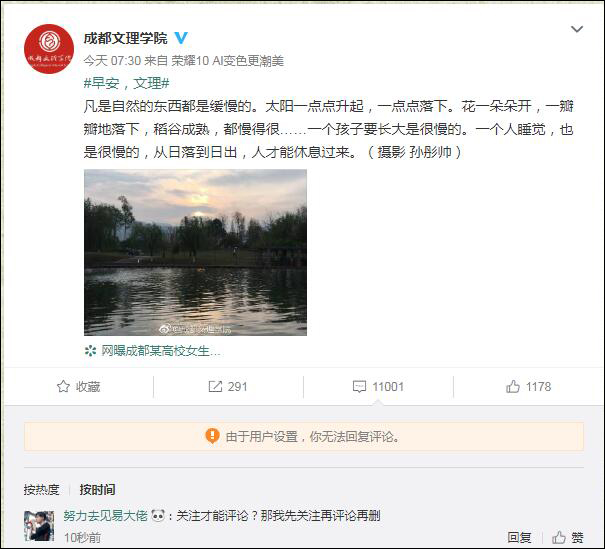The height and width of the screenshot is (549, 605).
Task: Sort comments with the 按热度 tab
Action: point(42,489)
